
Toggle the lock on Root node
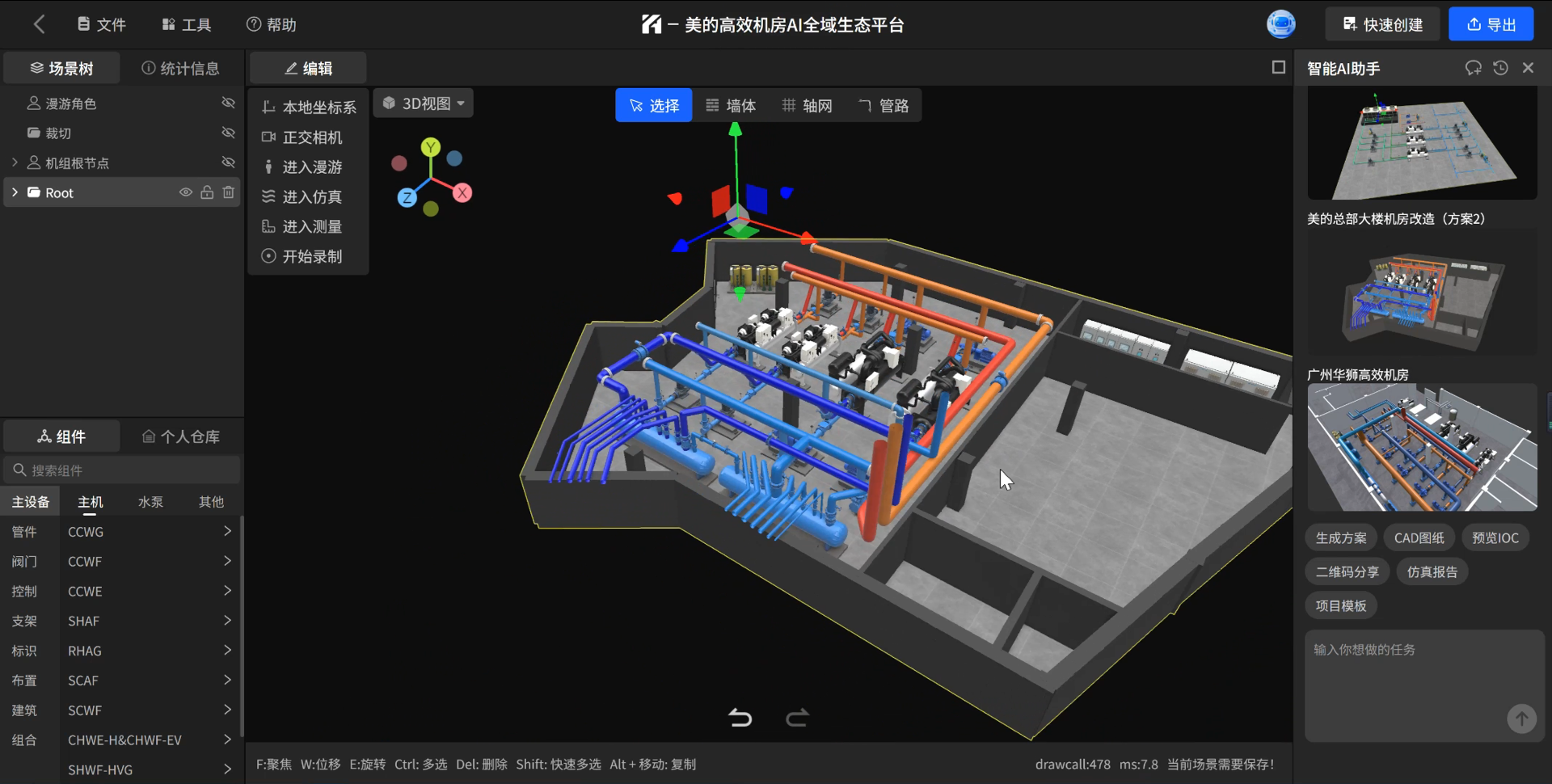pyautogui.click(x=208, y=192)
